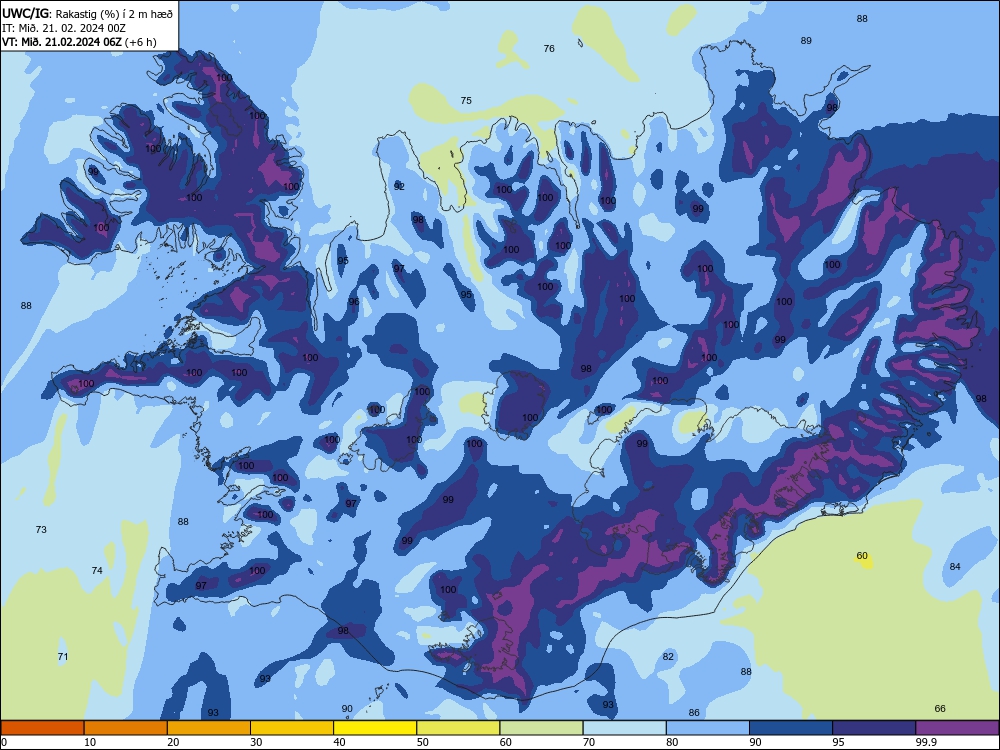This screenshot has height=750, width=1000.
Task: Click the purple above-99.9 legend swatch
Action: [957, 728]
